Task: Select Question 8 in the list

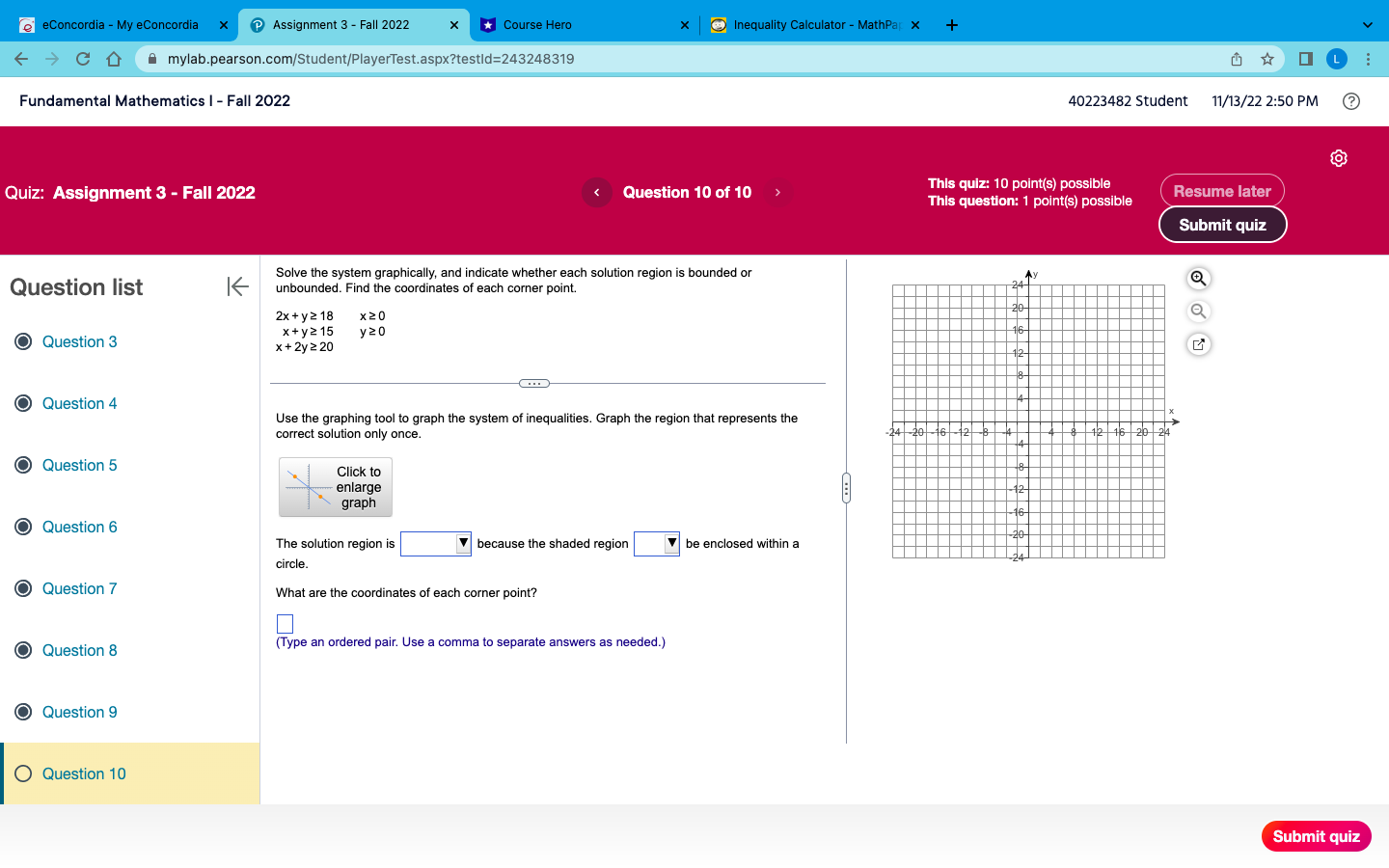Action: 79,650
